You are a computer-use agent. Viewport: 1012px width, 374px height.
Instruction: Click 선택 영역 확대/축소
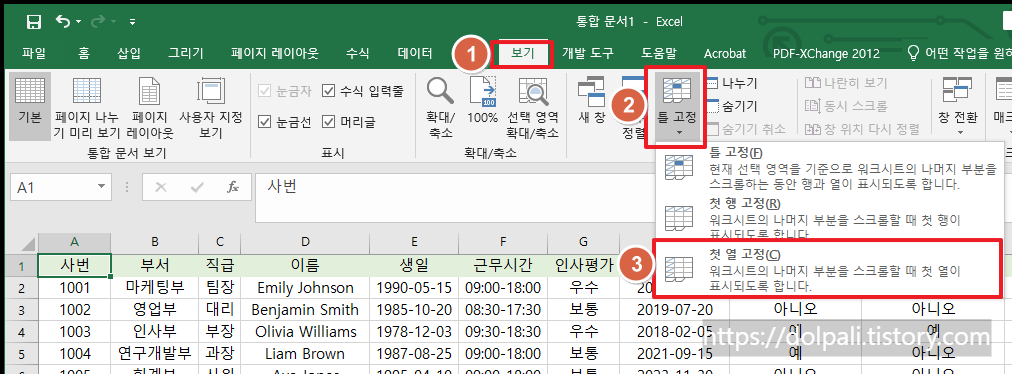pos(532,107)
